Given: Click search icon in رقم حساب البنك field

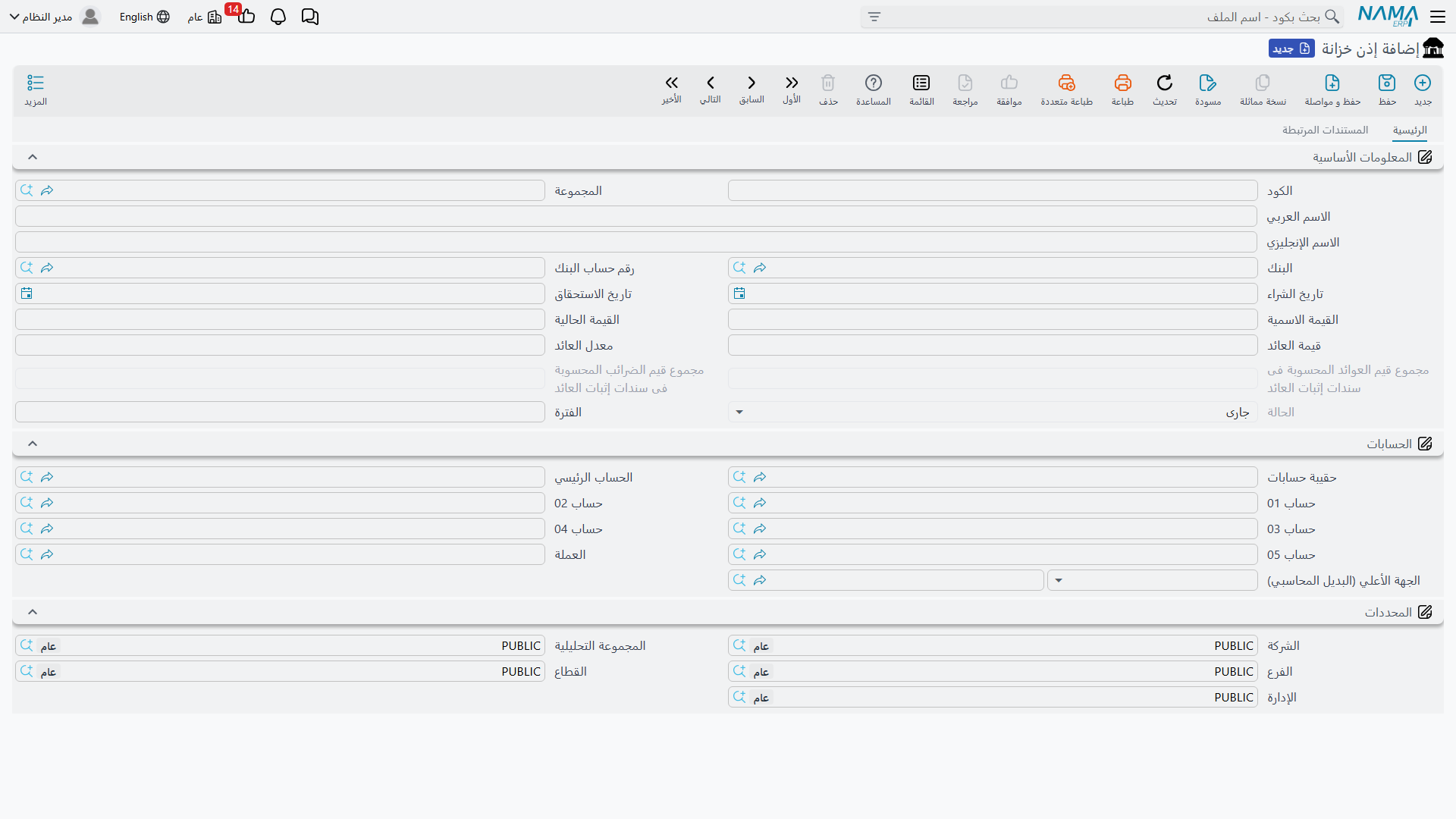Looking at the screenshot, I should pyautogui.click(x=27, y=268).
